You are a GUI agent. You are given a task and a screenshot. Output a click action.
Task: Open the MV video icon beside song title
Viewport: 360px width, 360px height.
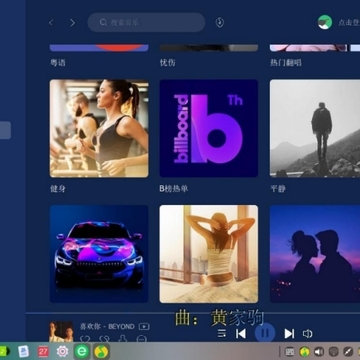pyautogui.click(x=144, y=327)
